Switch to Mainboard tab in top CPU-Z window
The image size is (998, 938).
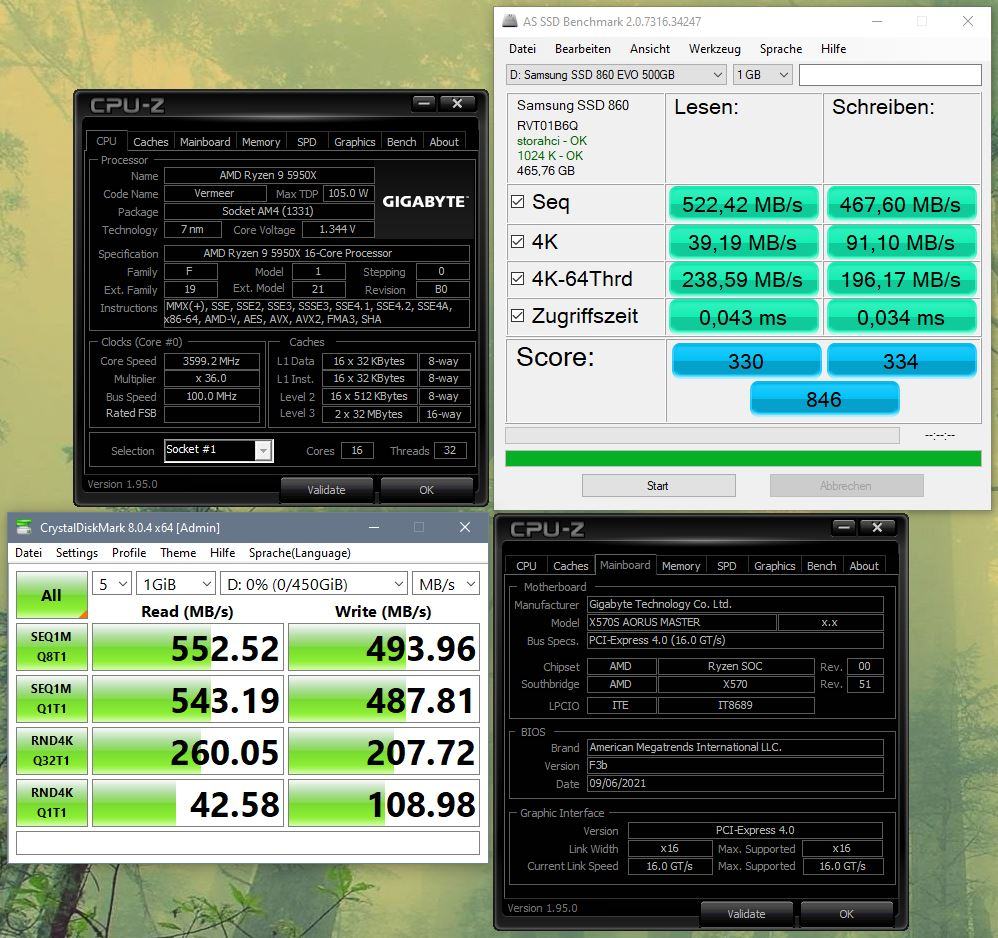[x=205, y=142]
